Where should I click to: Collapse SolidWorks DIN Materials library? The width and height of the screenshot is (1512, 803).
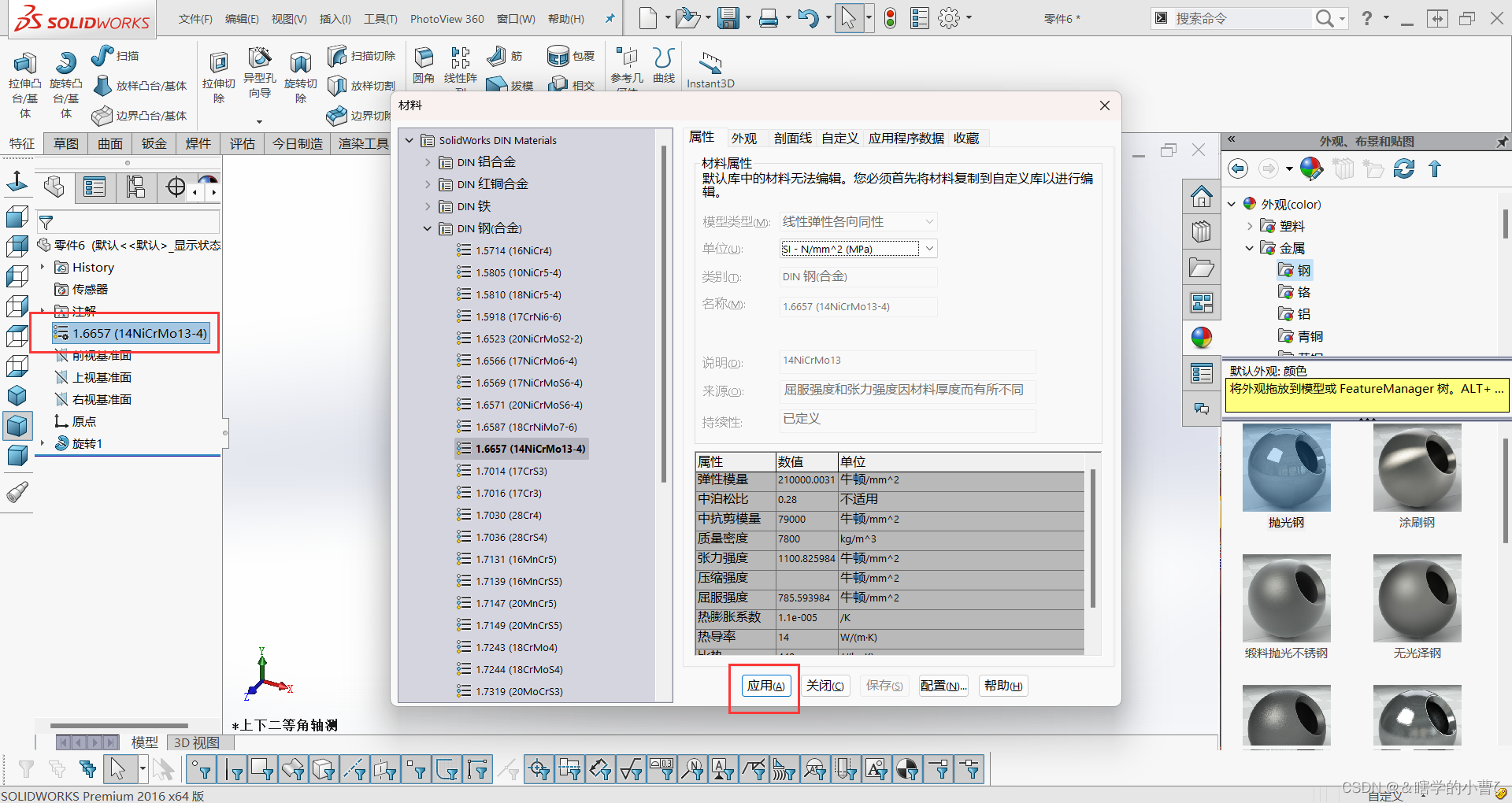409,140
